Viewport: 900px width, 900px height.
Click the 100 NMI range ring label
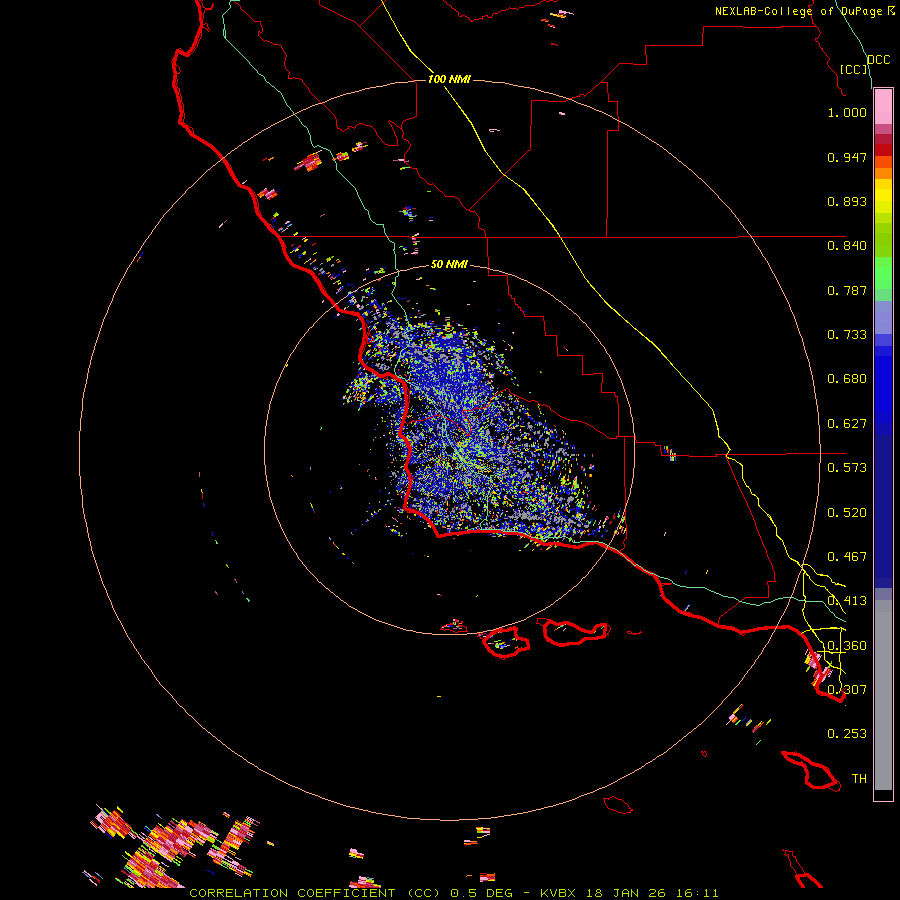[x=449, y=79]
